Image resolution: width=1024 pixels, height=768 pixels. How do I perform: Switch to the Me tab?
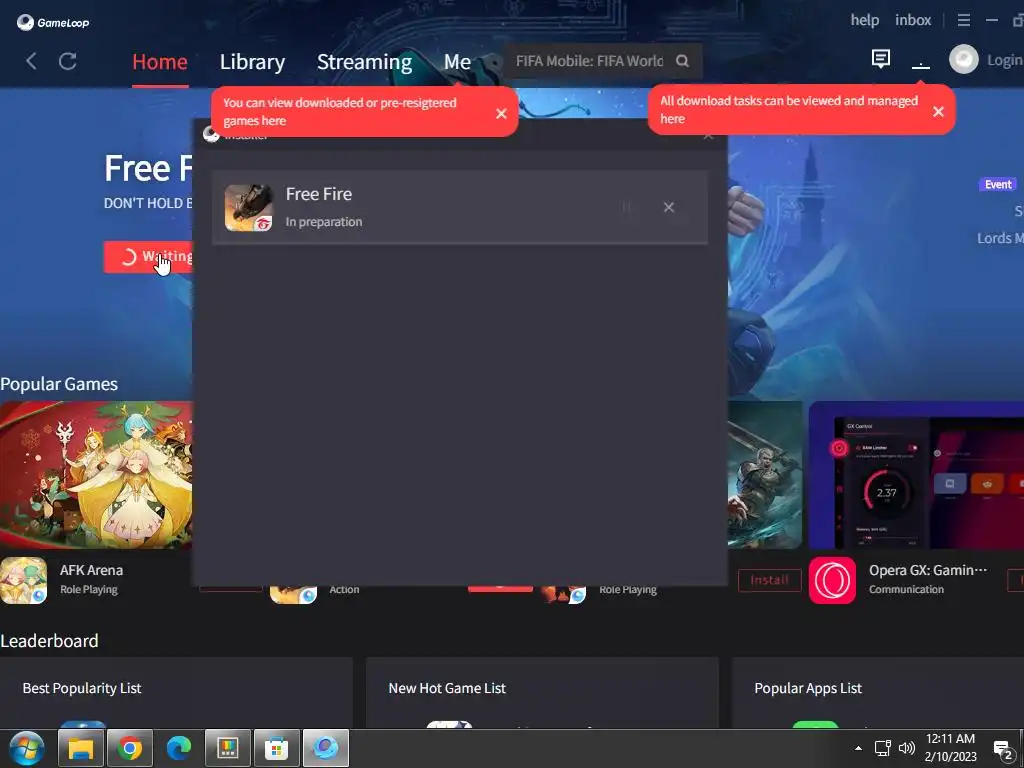457,62
